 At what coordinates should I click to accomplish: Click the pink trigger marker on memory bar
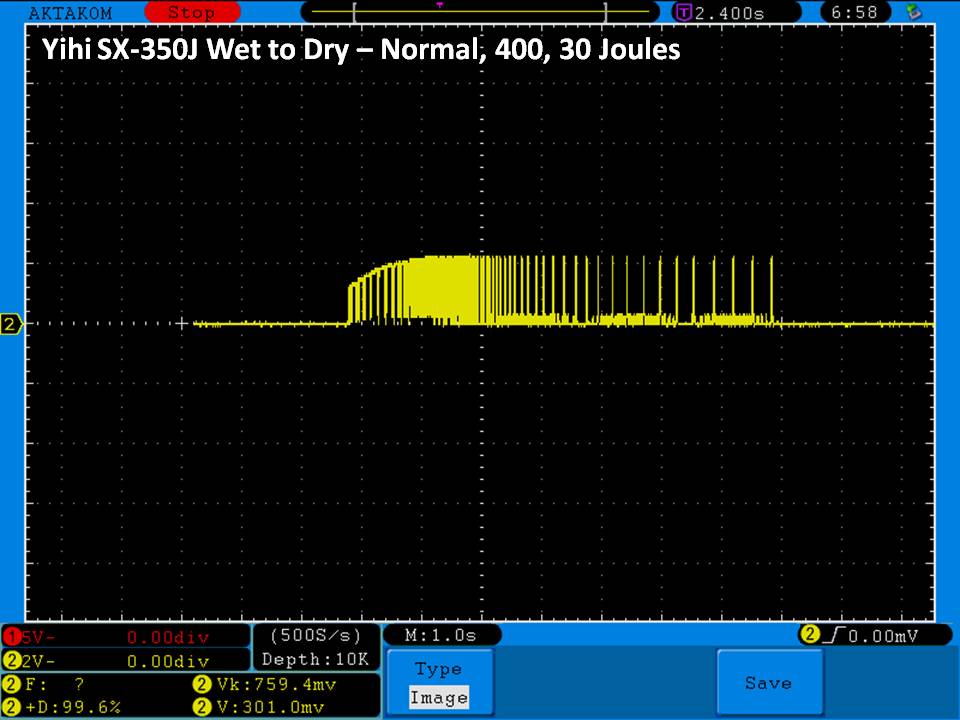(x=439, y=5)
